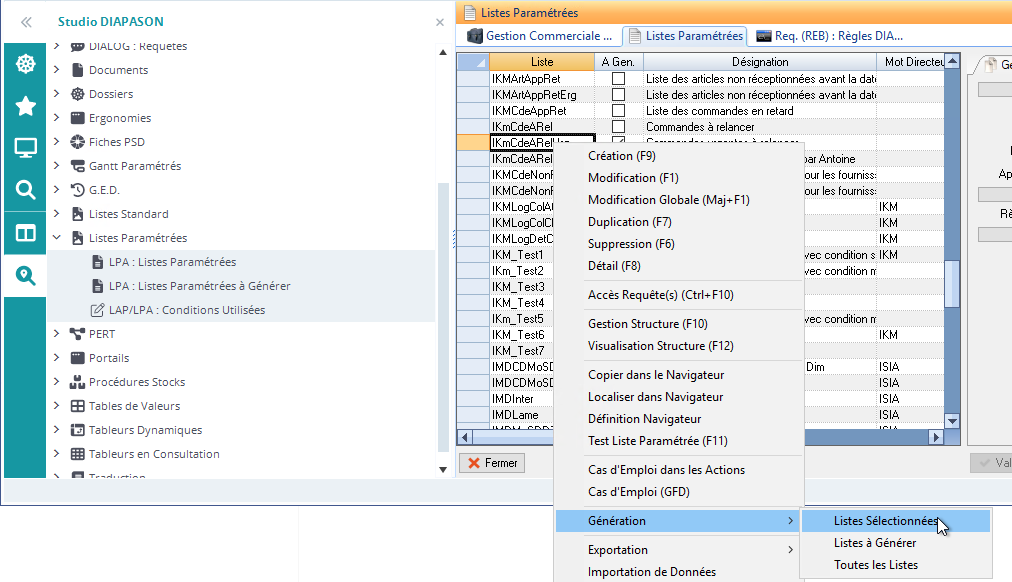Click the magnifying glass search icon
1012x582 pixels.
(25, 190)
